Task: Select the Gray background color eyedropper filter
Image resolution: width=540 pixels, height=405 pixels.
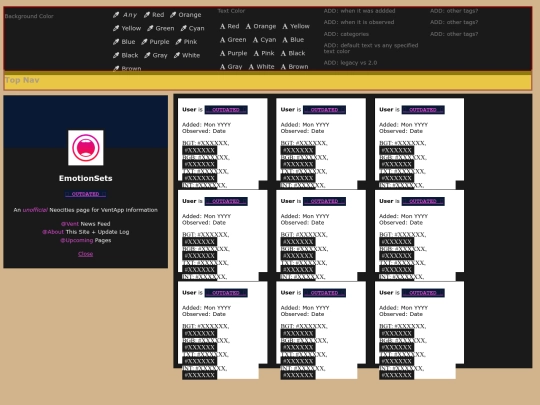Action: [156, 55]
